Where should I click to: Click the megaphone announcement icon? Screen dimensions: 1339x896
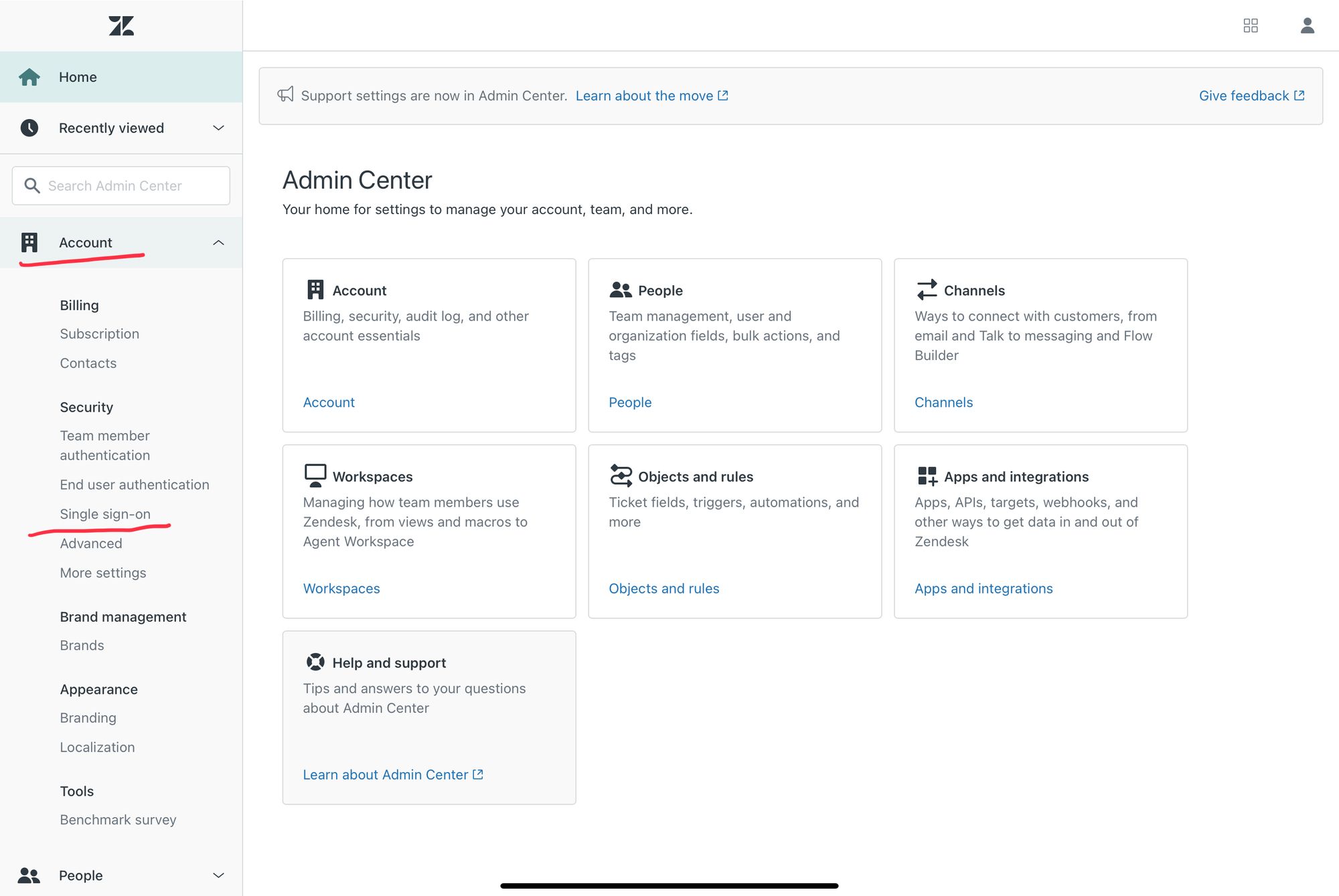click(286, 95)
